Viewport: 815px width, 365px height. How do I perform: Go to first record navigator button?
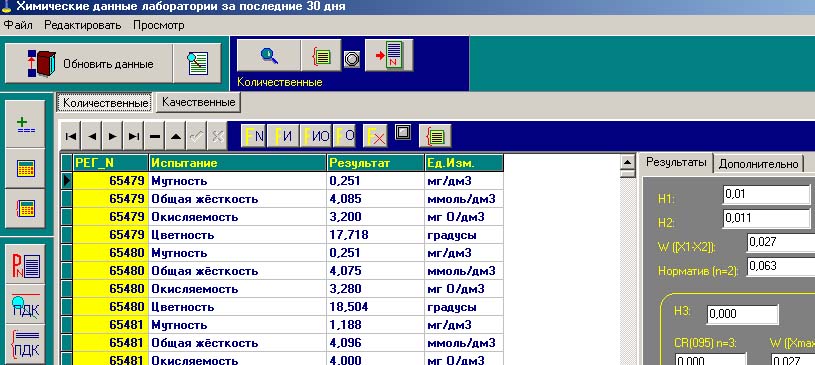[x=71, y=136]
